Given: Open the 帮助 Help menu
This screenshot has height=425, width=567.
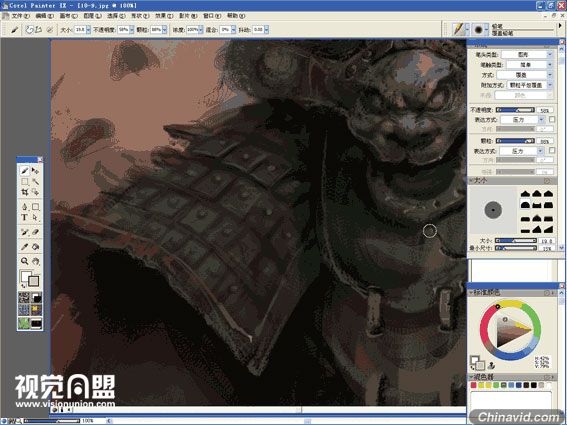Looking at the screenshot, I should point(236,16).
